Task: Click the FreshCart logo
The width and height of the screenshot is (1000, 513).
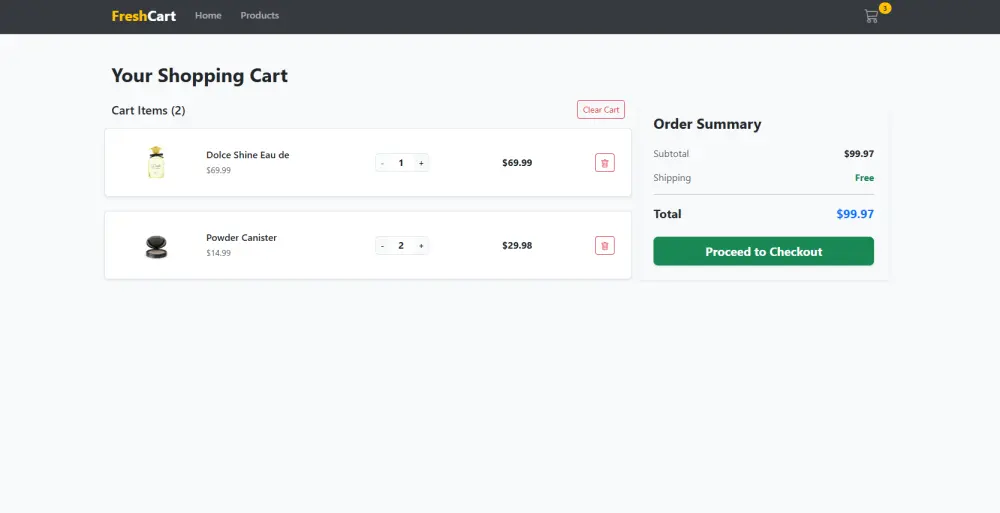Action: coord(144,16)
